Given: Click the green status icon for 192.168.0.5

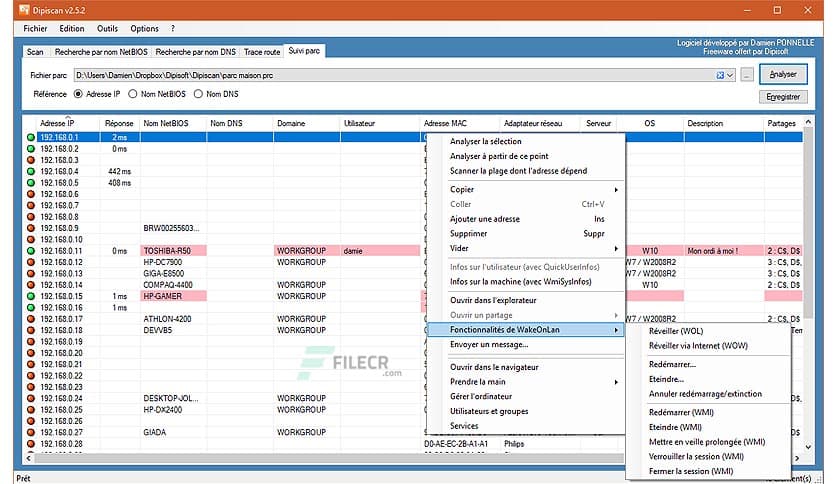Looking at the screenshot, I should click(x=31, y=183).
